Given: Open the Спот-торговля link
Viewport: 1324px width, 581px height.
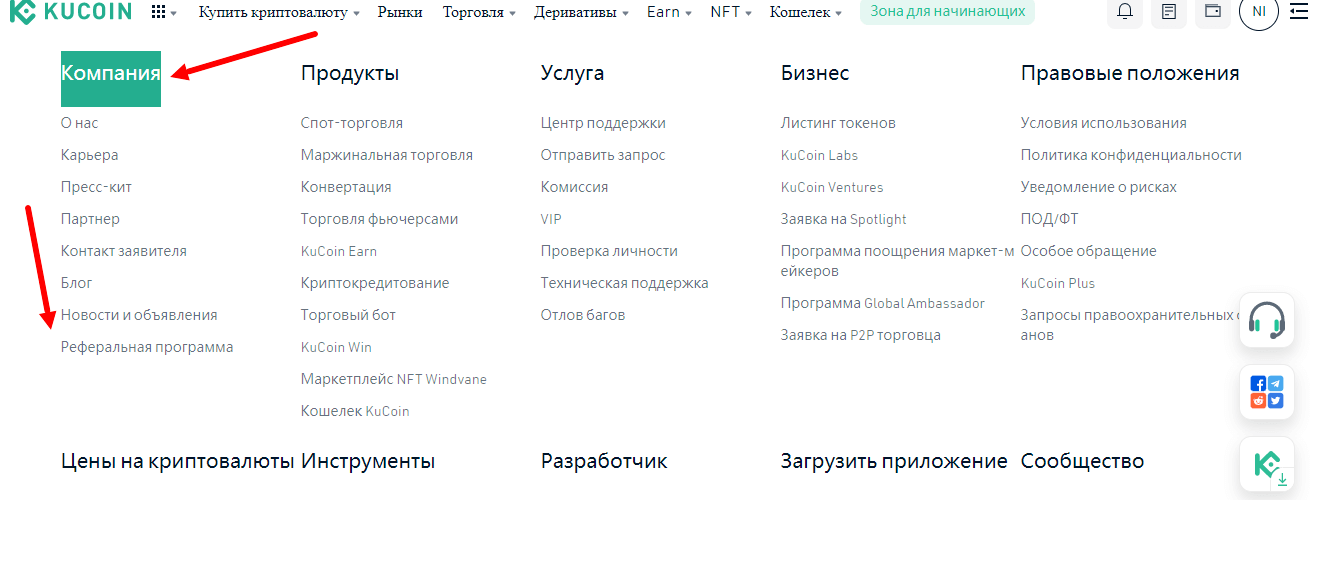Looking at the screenshot, I should tap(352, 123).
